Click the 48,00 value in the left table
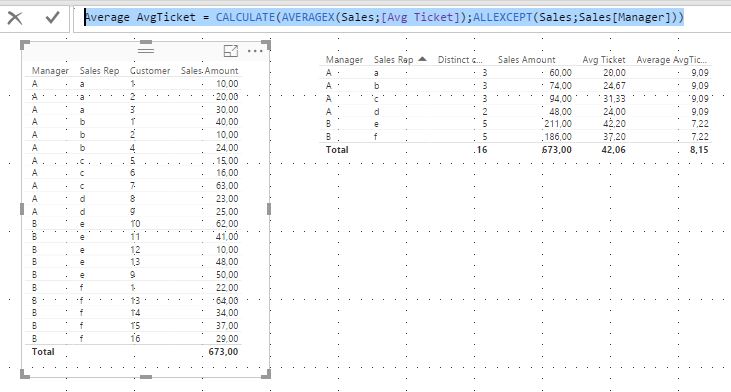 (227, 262)
